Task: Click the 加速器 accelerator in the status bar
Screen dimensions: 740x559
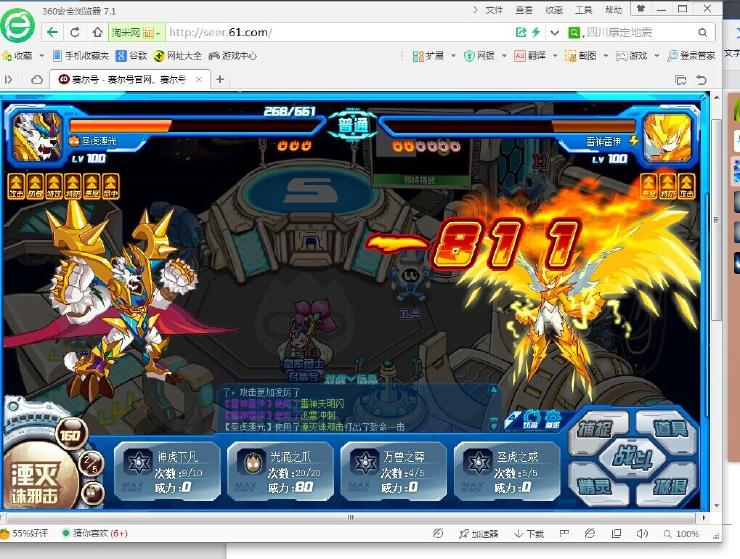Action: tap(479, 534)
